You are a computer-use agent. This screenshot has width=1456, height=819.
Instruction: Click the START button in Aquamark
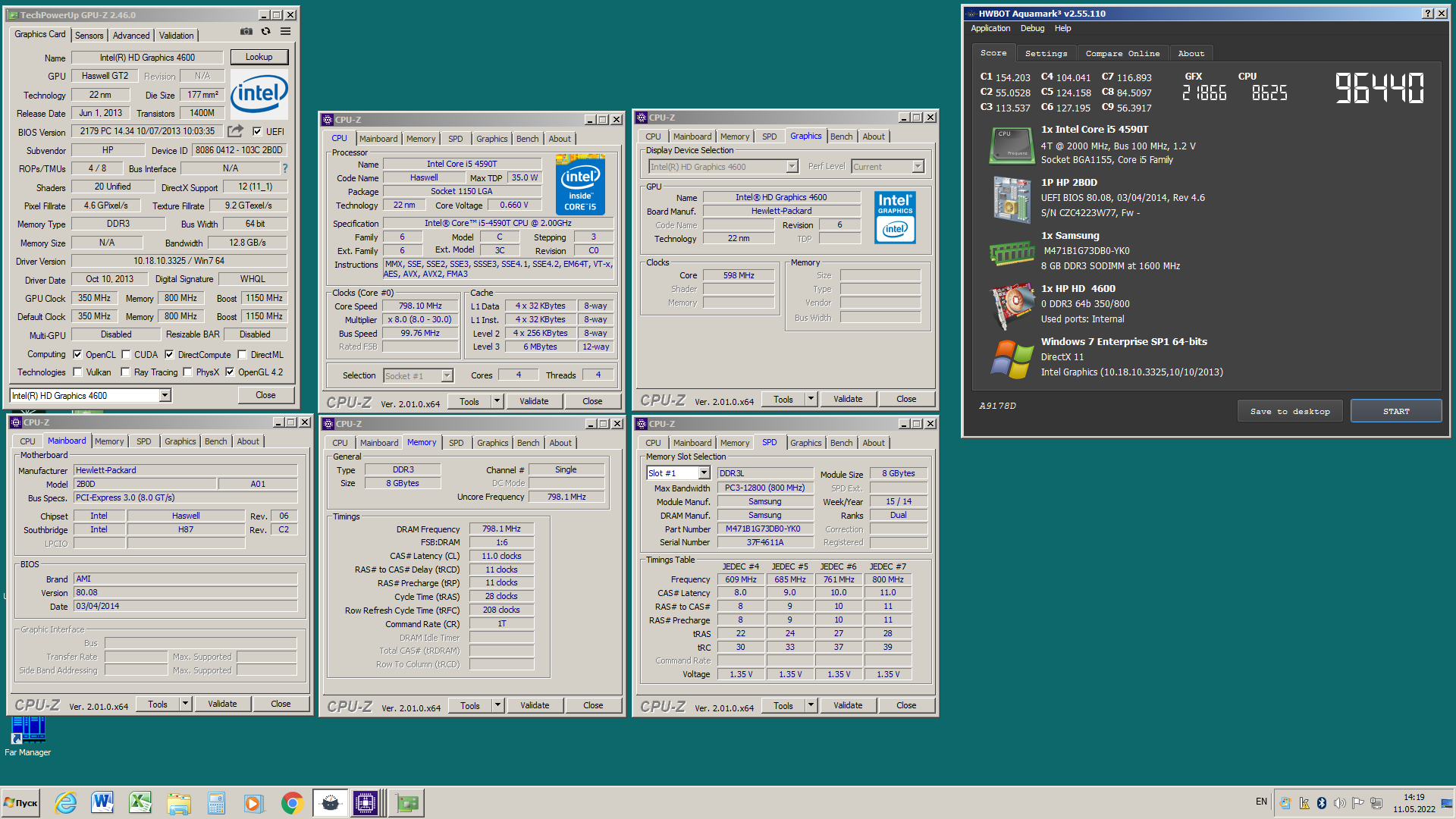1396,411
